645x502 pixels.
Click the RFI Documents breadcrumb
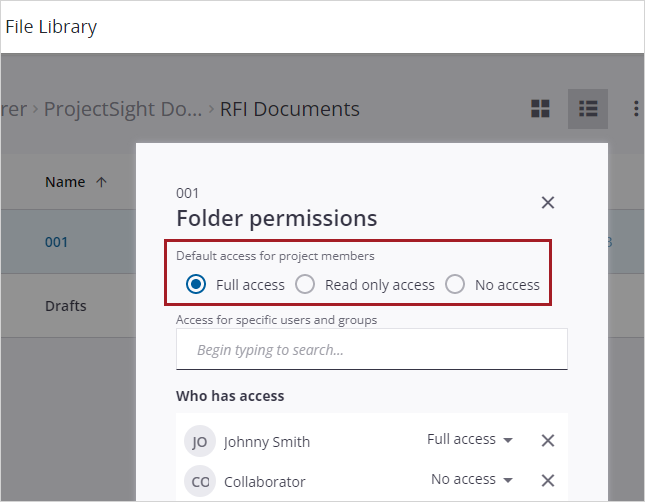click(290, 109)
